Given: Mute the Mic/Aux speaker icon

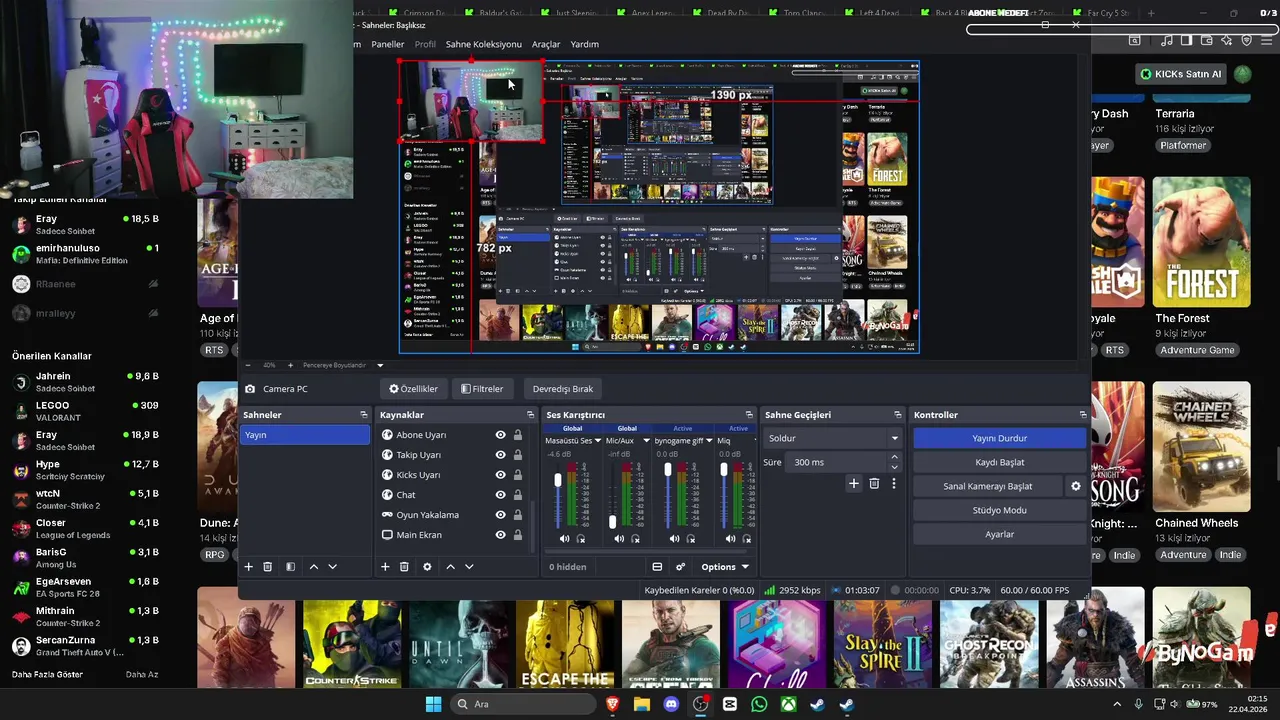Looking at the screenshot, I should tap(619, 539).
